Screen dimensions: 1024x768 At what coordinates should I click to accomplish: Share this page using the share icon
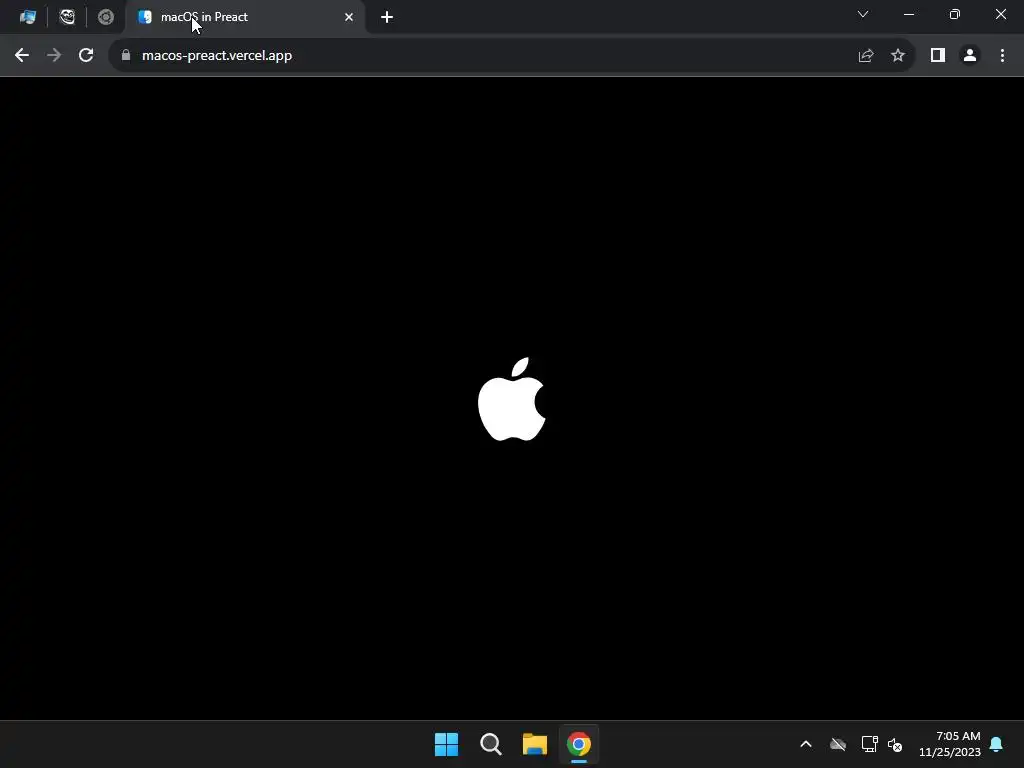(866, 56)
